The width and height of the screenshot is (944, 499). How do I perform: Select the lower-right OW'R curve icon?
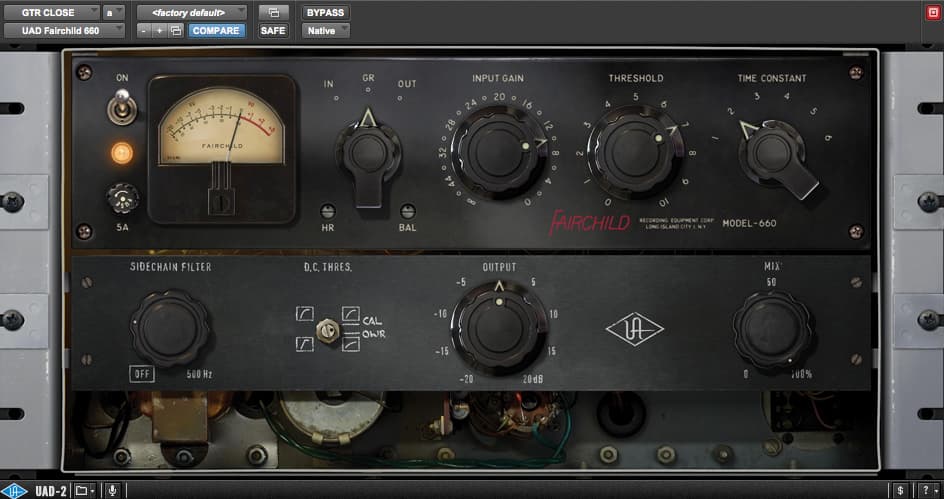[x=350, y=344]
